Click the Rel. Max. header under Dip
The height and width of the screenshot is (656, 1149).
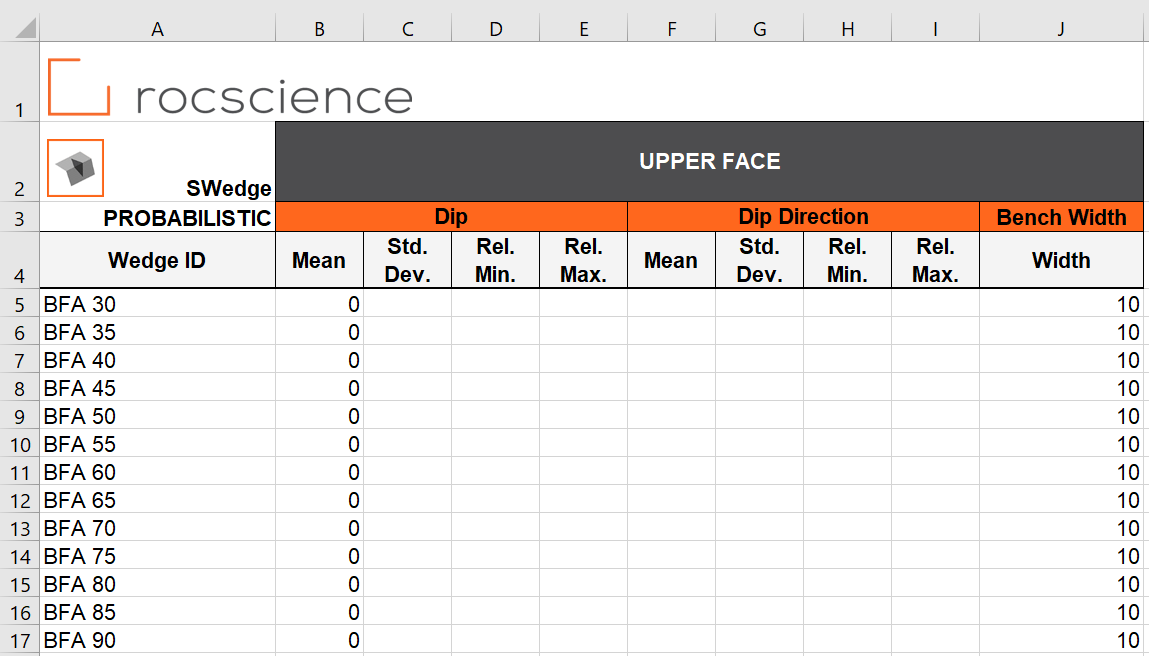pyautogui.click(x=583, y=260)
